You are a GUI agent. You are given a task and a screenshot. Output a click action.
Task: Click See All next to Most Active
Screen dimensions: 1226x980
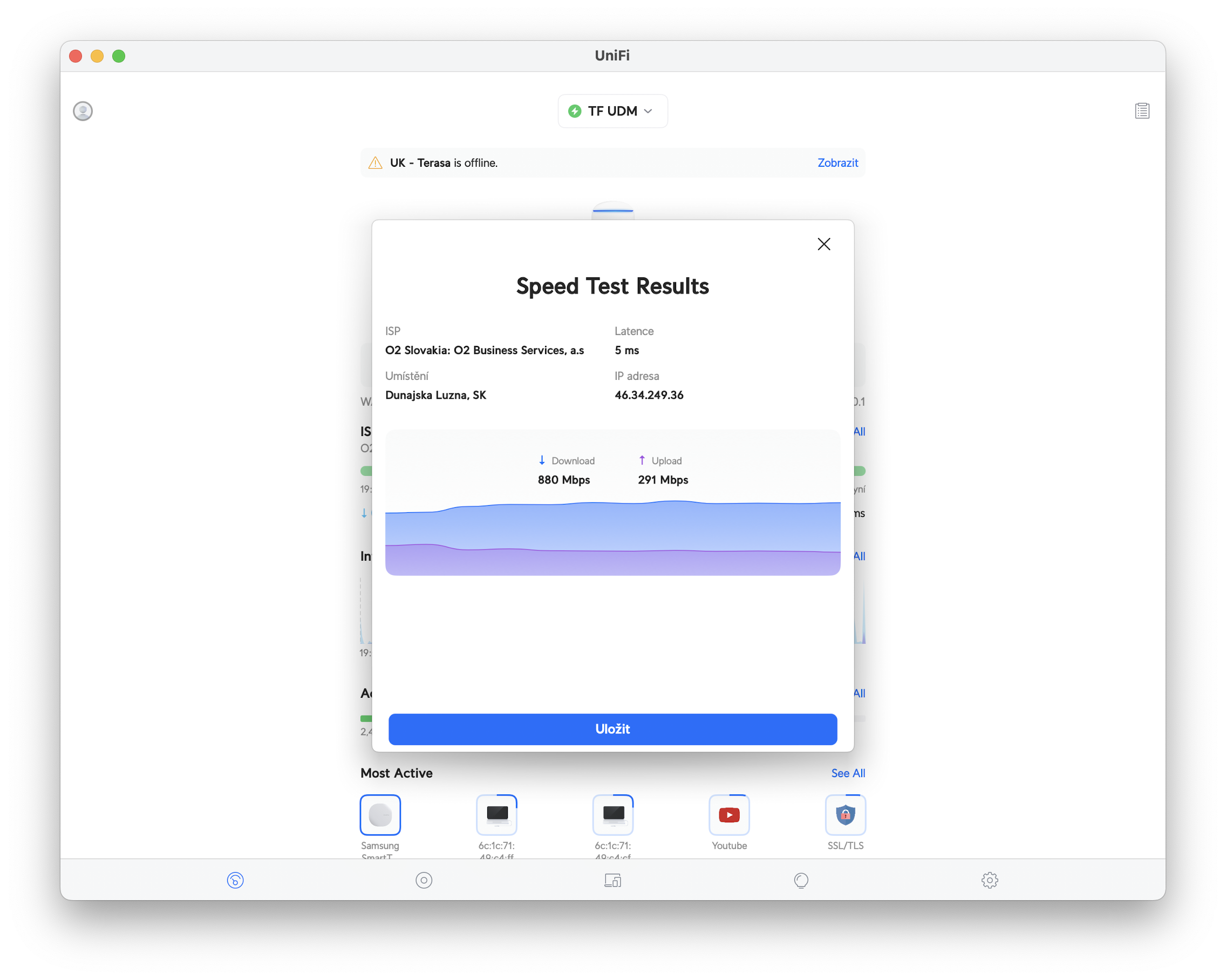point(847,773)
